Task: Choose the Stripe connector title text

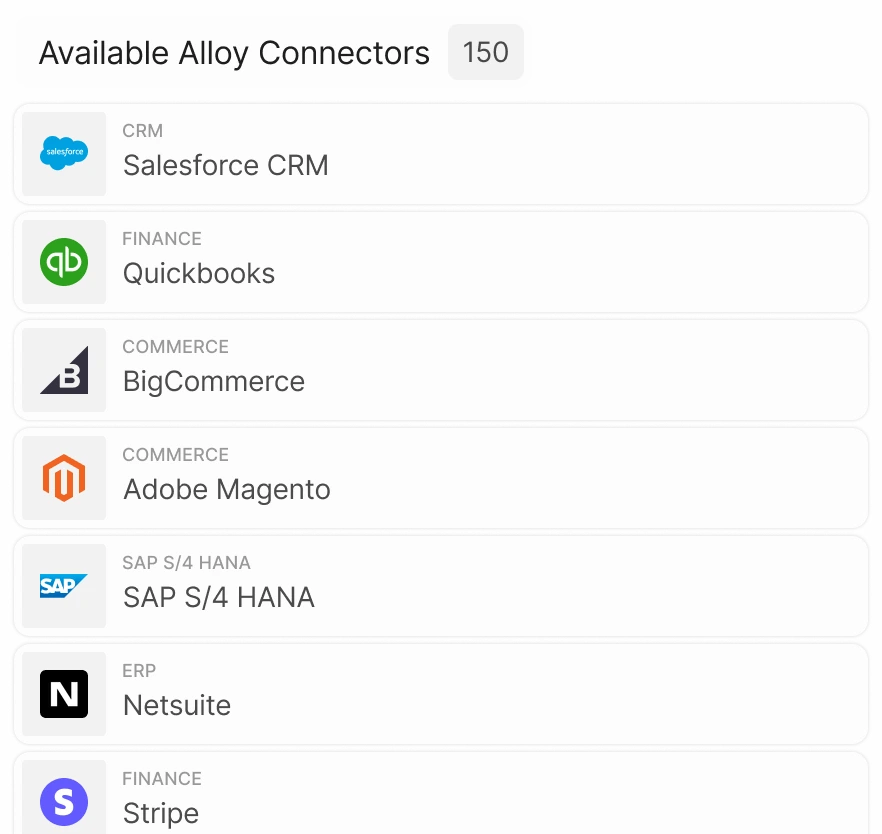Action: point(161,814)
